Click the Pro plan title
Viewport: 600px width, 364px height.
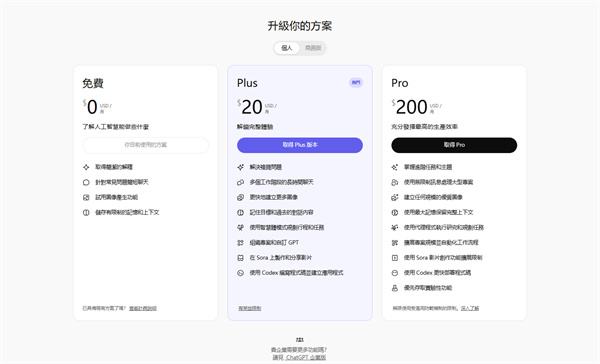click(x=399, y=83)
